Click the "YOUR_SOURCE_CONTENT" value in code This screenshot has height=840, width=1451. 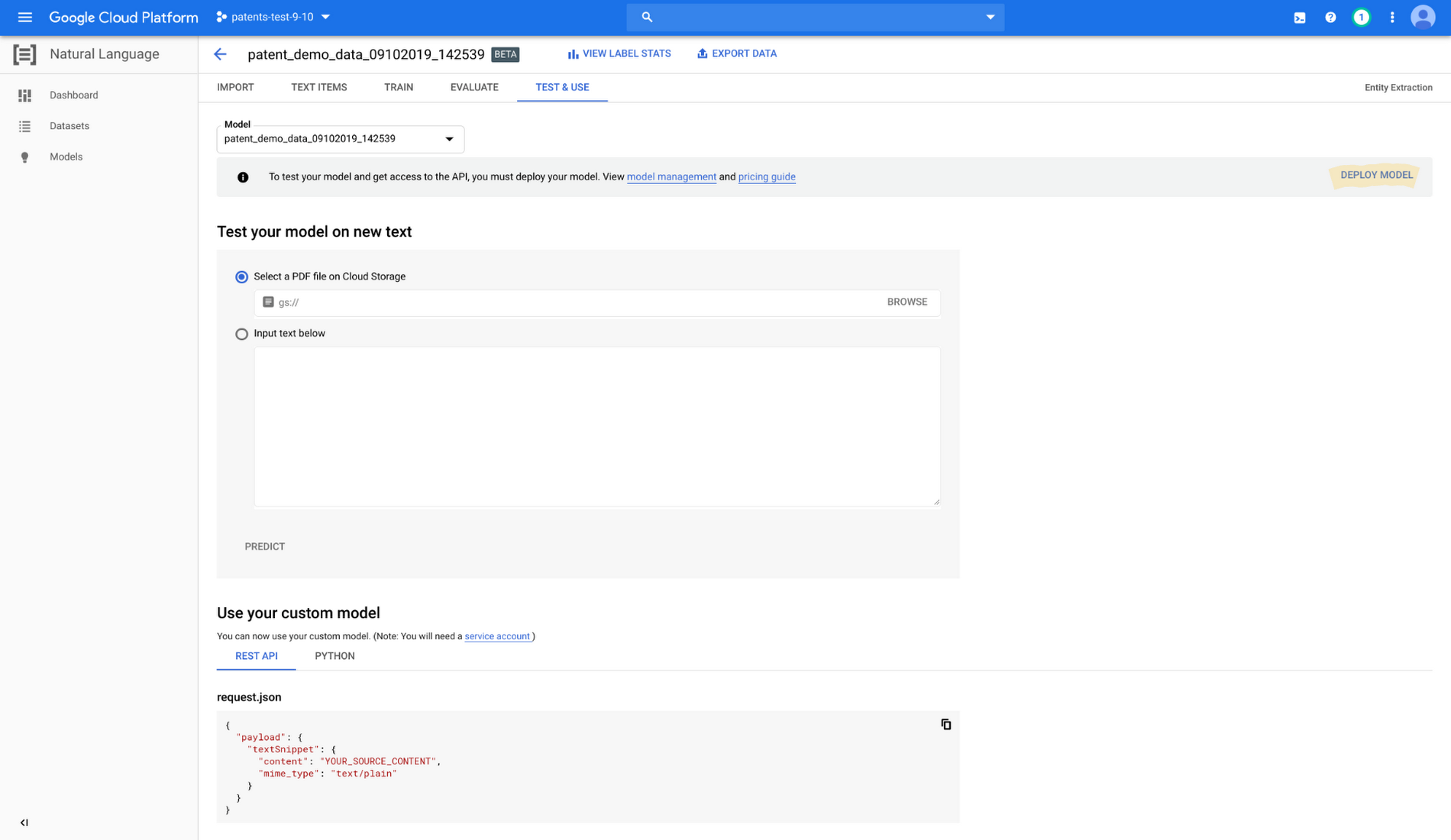[378, 761]
